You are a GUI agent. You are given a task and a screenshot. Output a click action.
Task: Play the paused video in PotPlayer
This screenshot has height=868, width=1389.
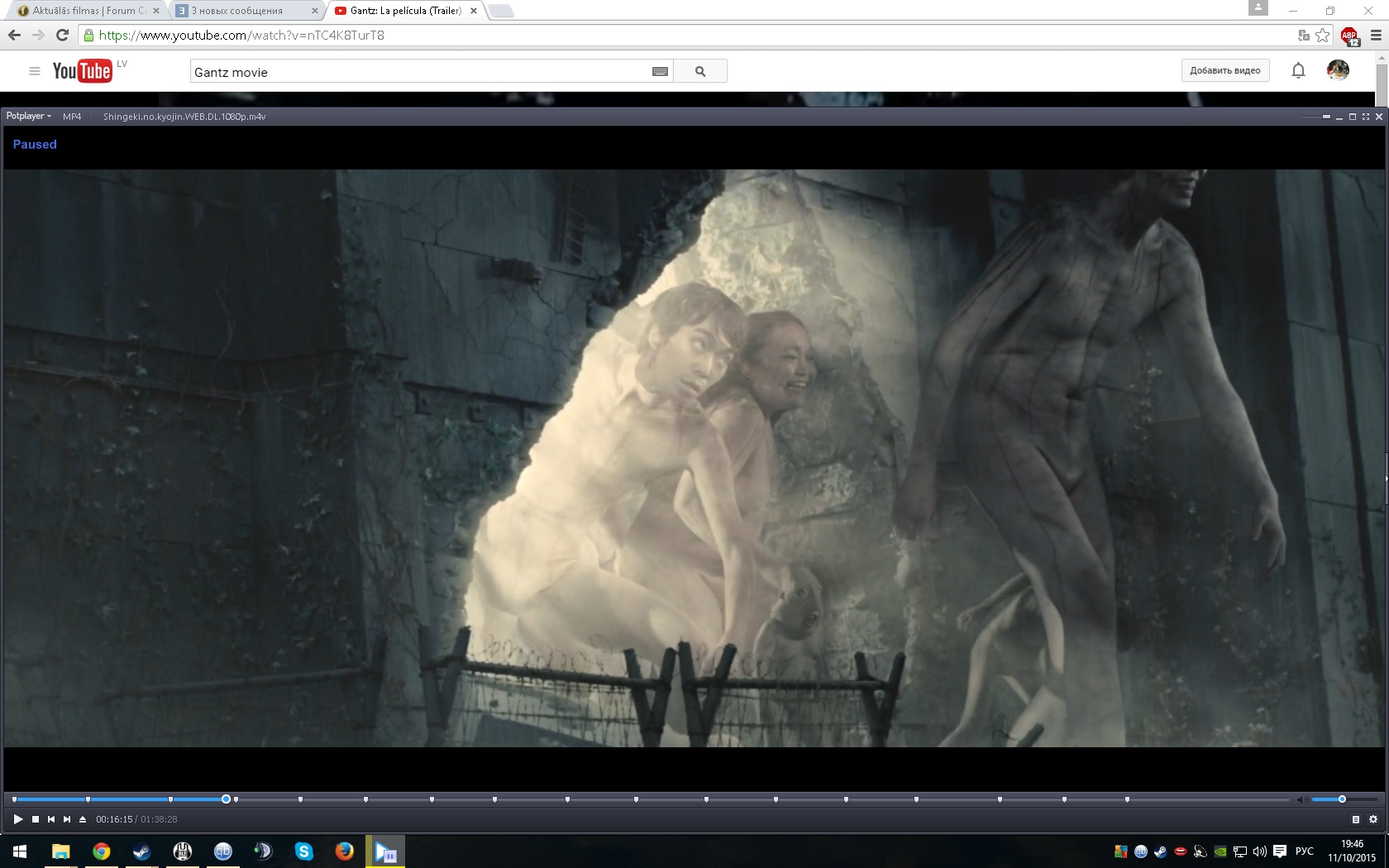tap(18, 819)
